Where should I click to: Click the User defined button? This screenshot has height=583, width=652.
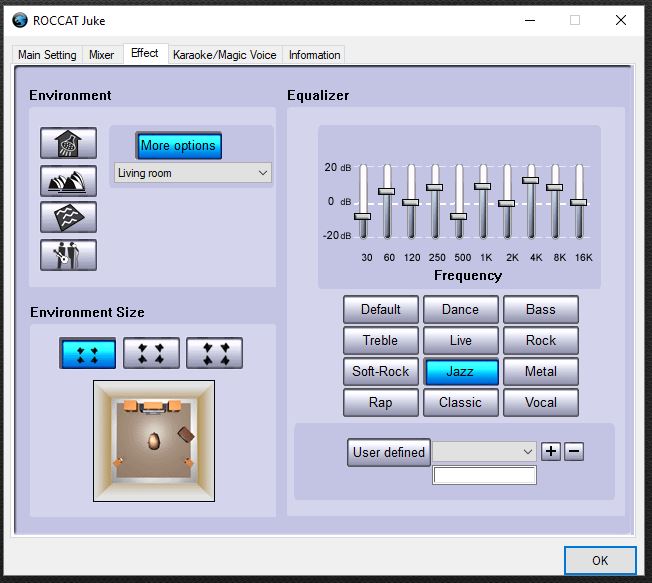pos(389,452)
